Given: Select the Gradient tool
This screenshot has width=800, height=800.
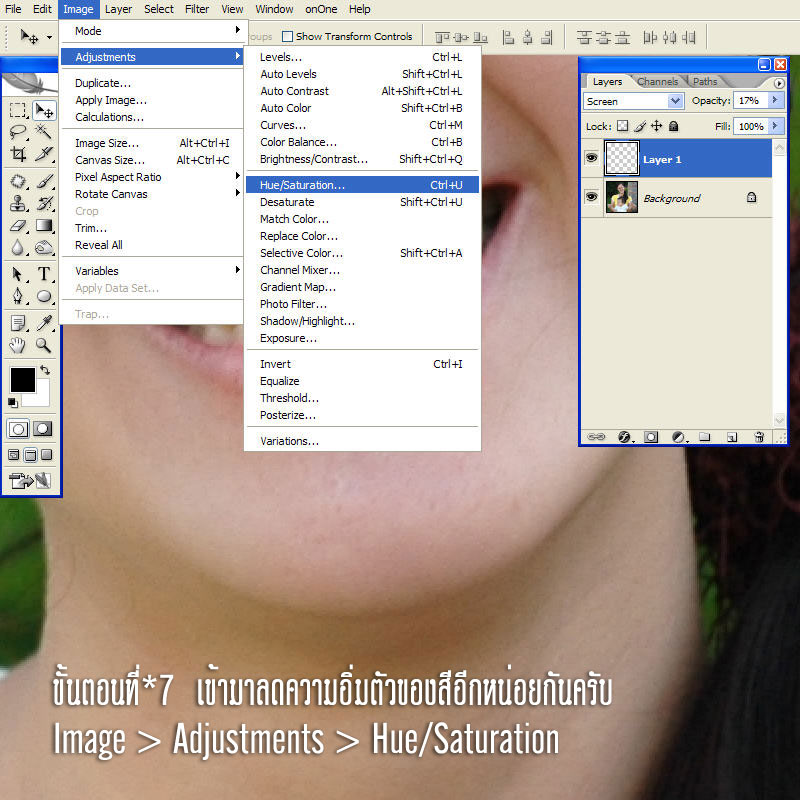Looking at the screenshot, I should point(44,226).
